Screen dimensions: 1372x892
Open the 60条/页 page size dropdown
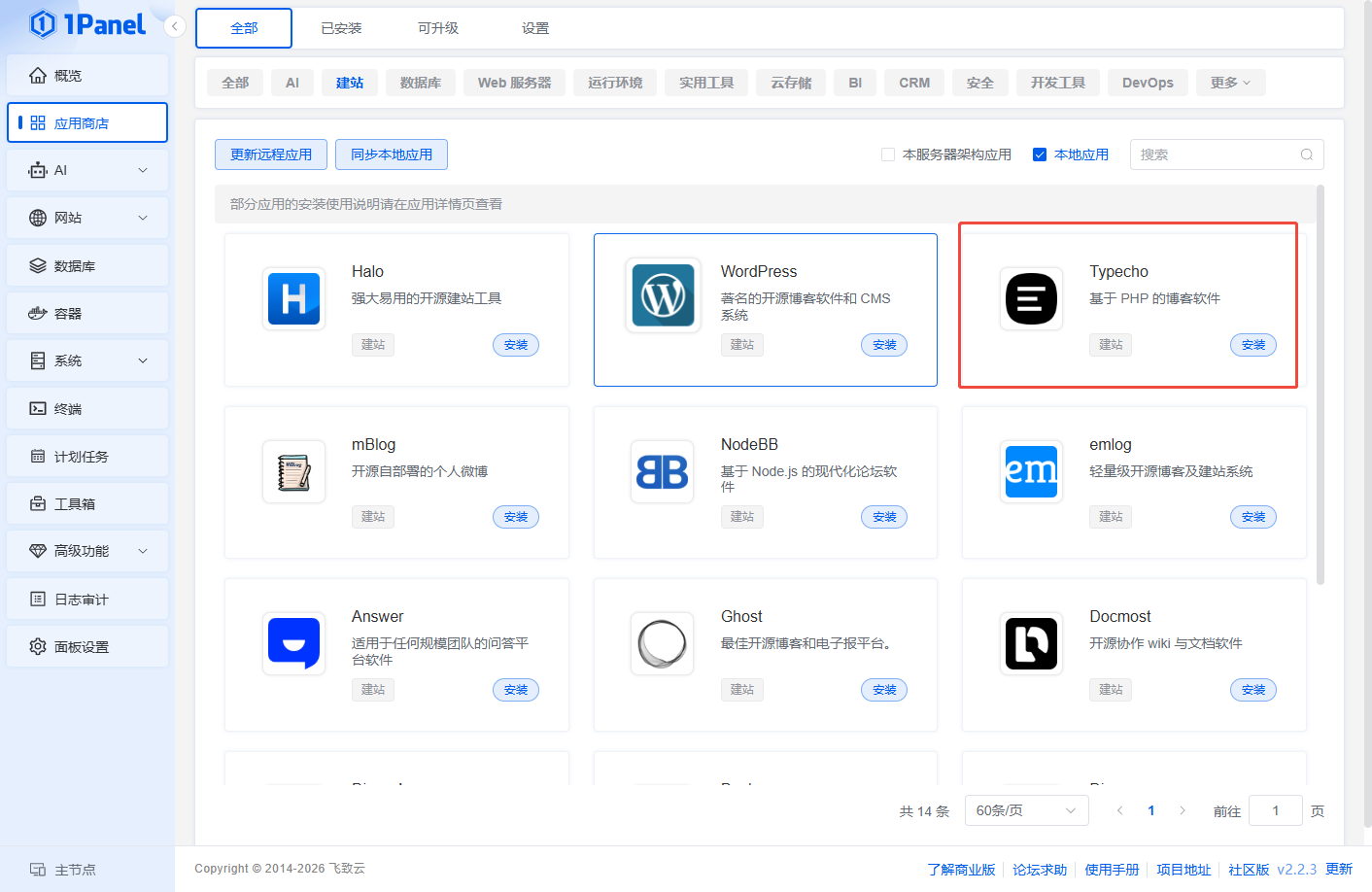(x=1026, y=810)
